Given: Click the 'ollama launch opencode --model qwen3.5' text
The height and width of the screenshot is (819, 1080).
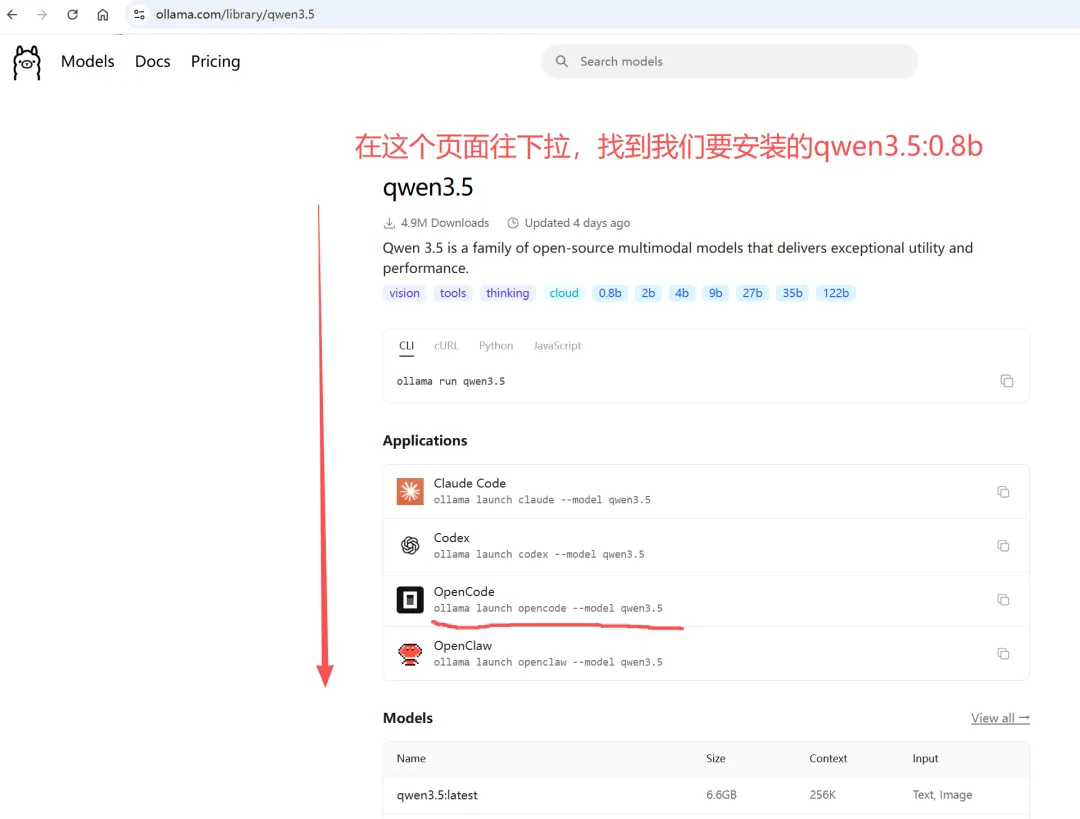Looking at the screenshot, I should [548, 608].
